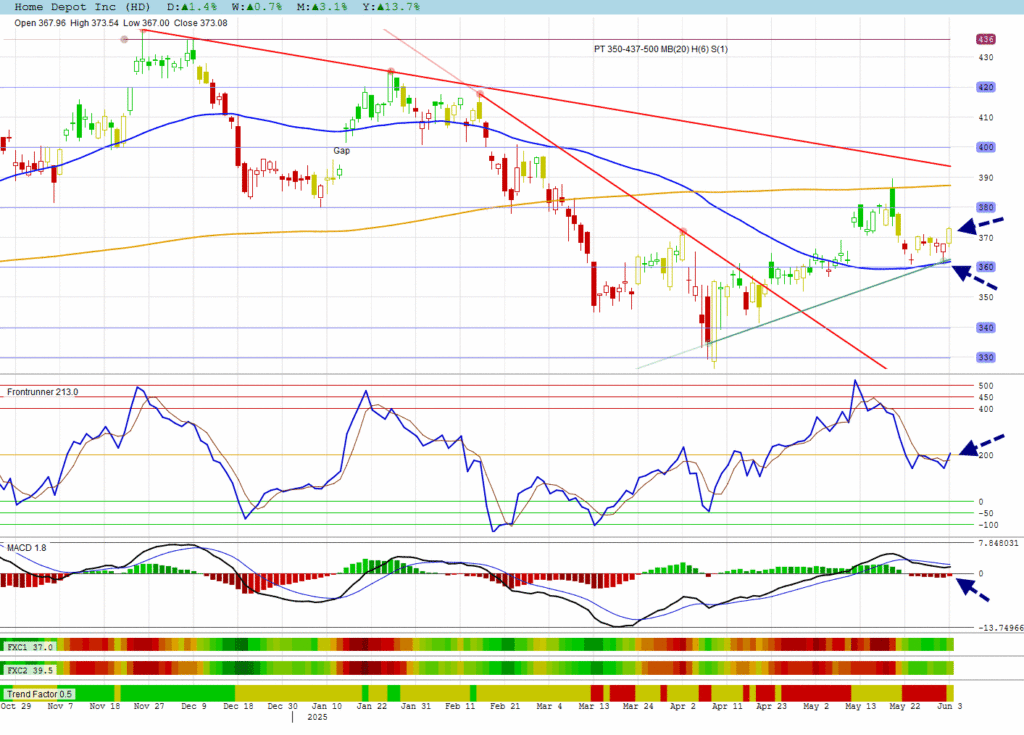Viewport: 1024px width, 735px height.
Task: Click the red 436 price level tag
Action: point(985,39)
